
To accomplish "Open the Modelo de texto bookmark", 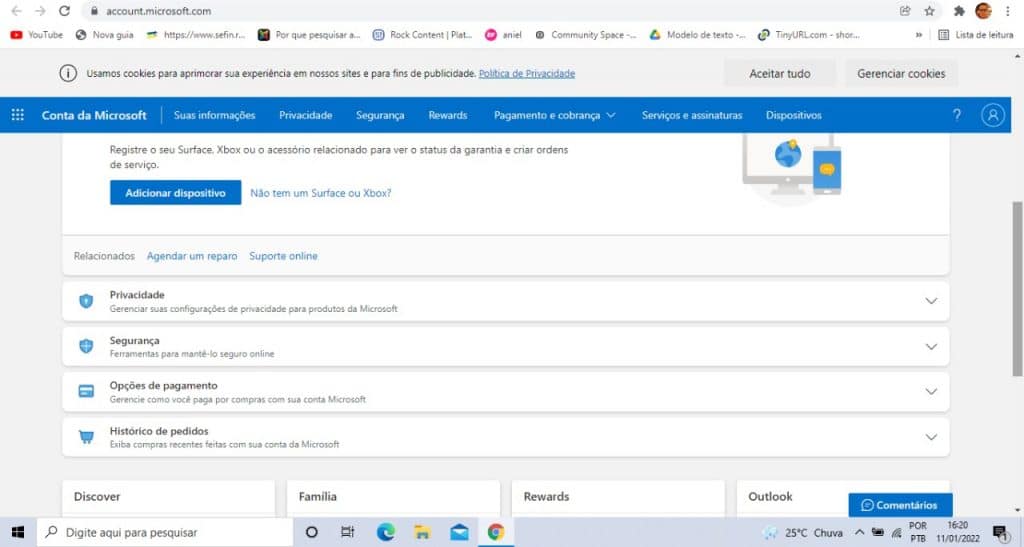I will 697,35.
